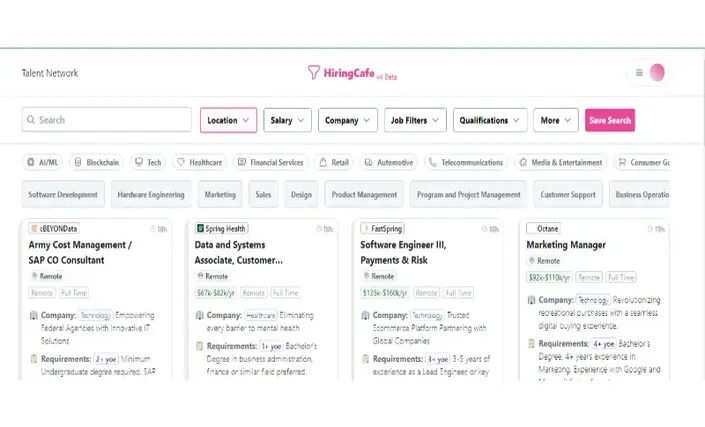This screenshot has width=705, height=427.
Task: Open Army Cost Management / SAP CO Consultant job
Action: [80, 252]
